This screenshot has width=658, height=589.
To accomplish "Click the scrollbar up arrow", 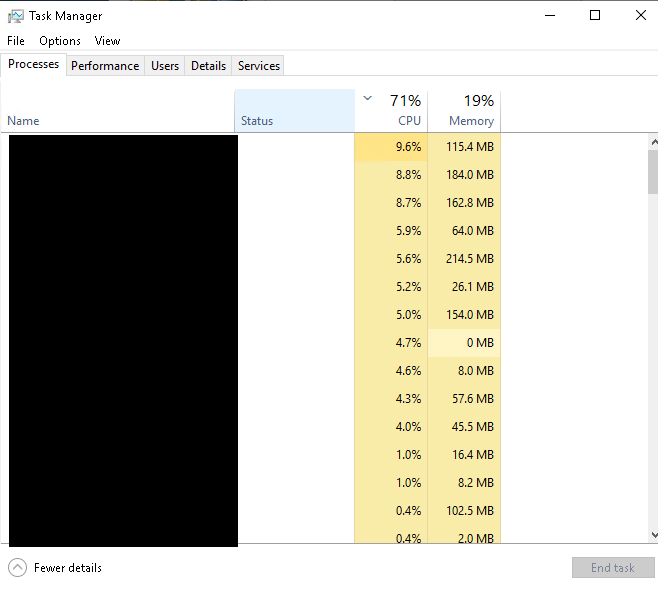I will tap(654, 143).
